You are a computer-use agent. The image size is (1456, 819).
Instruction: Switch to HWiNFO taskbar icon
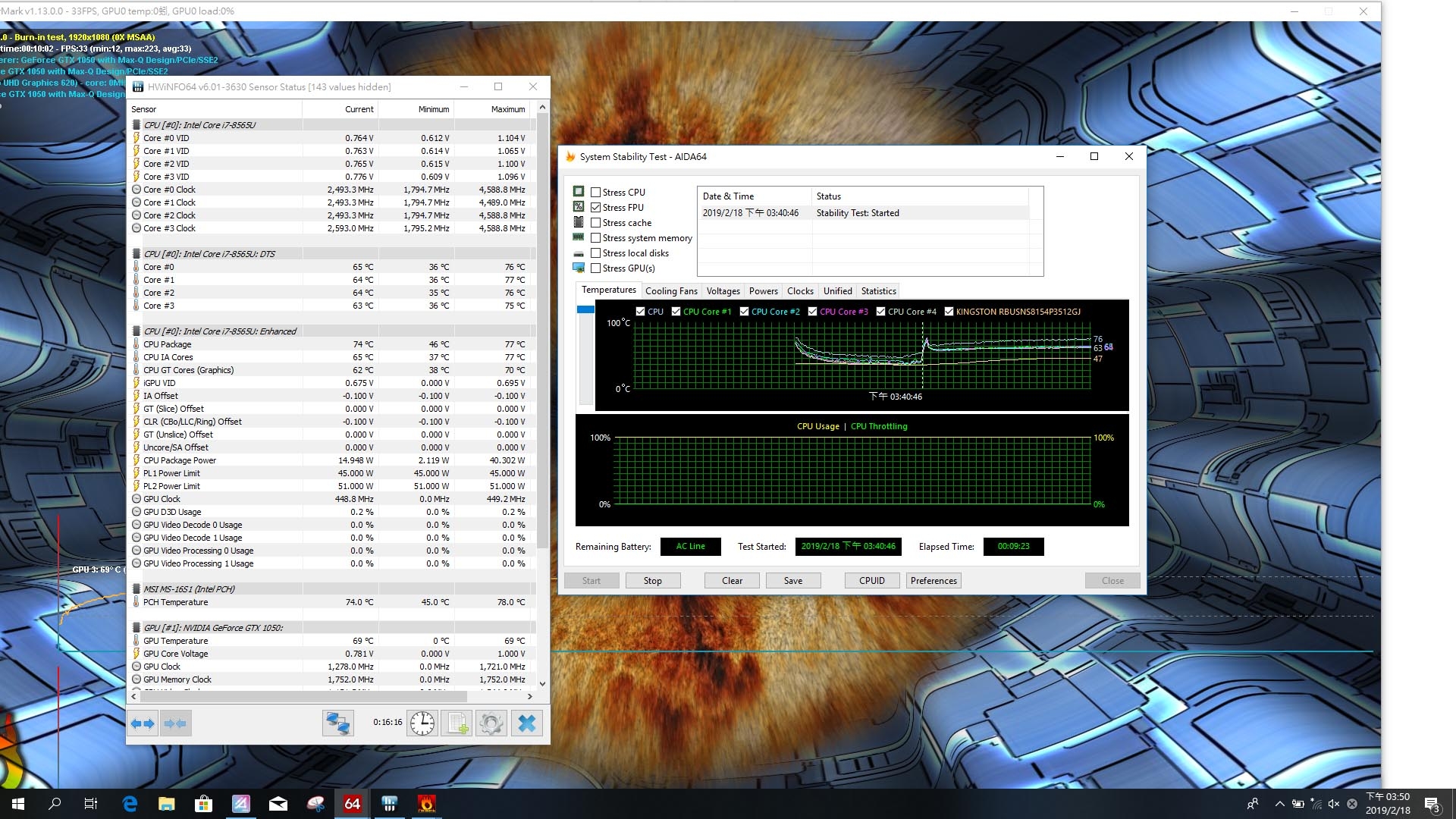390,804
